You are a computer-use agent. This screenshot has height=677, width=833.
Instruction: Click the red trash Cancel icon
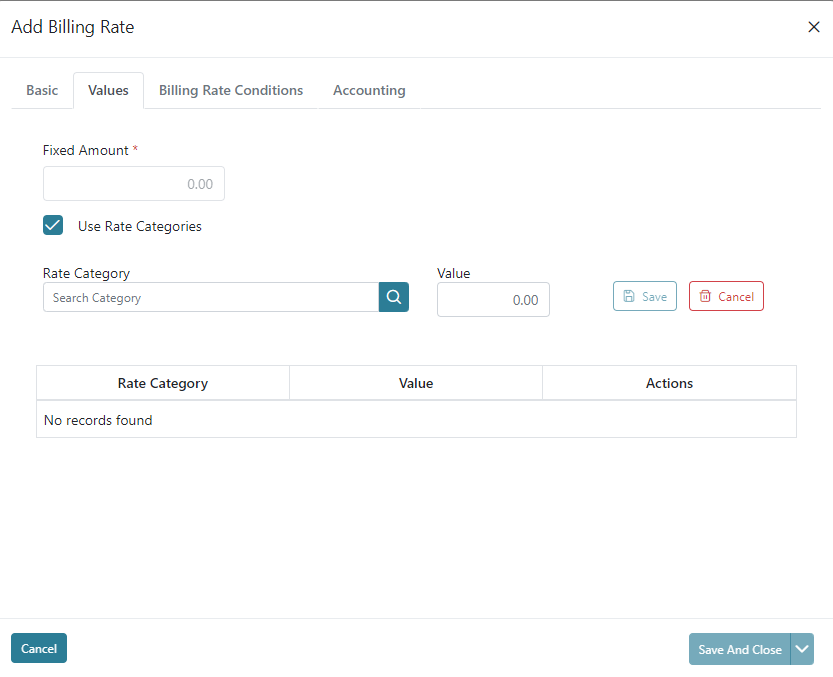click(705, 297)
